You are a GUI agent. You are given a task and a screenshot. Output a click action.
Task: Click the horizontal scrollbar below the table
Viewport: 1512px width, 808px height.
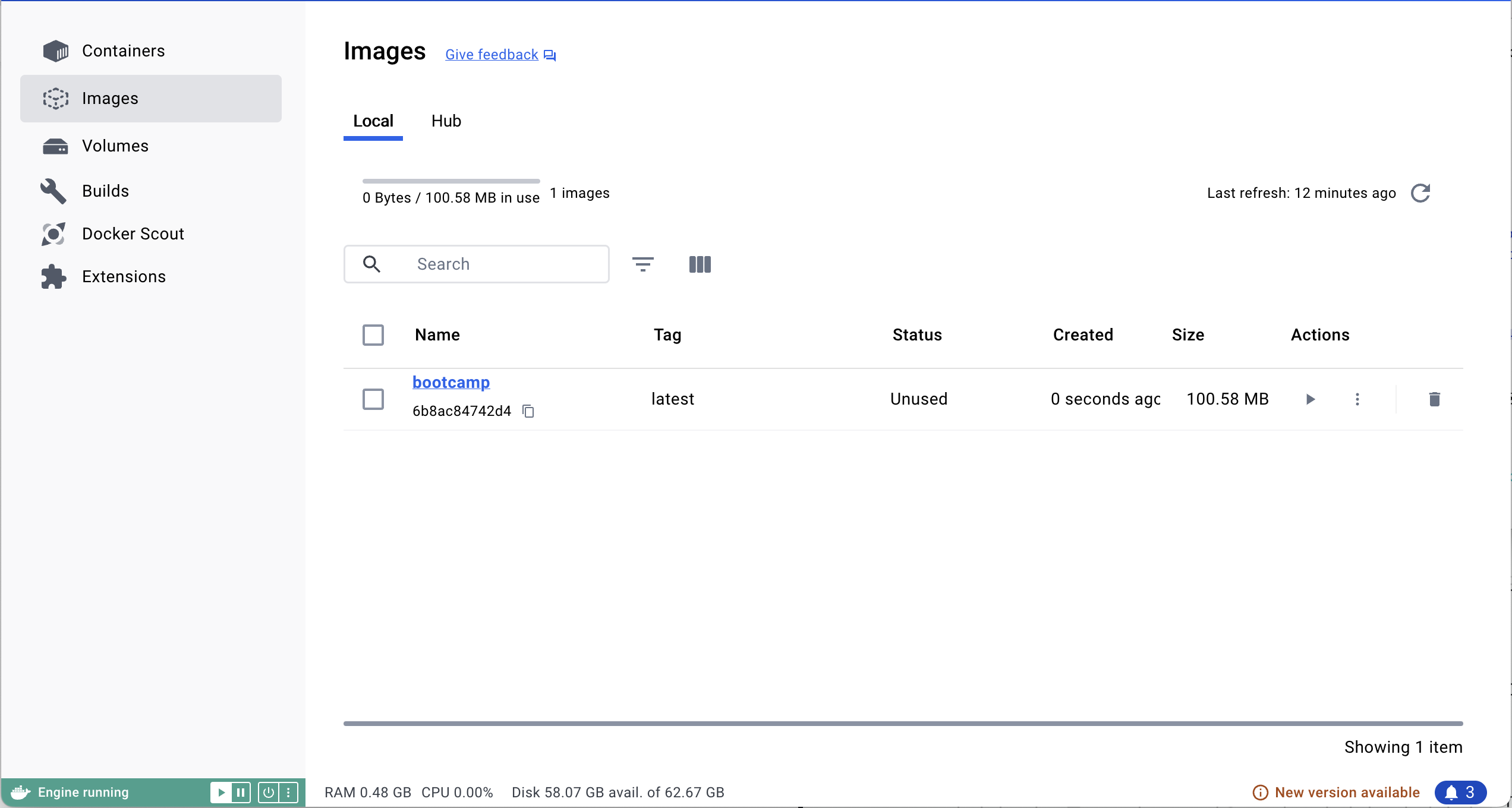pyautogui.click(x=903, y=724)
